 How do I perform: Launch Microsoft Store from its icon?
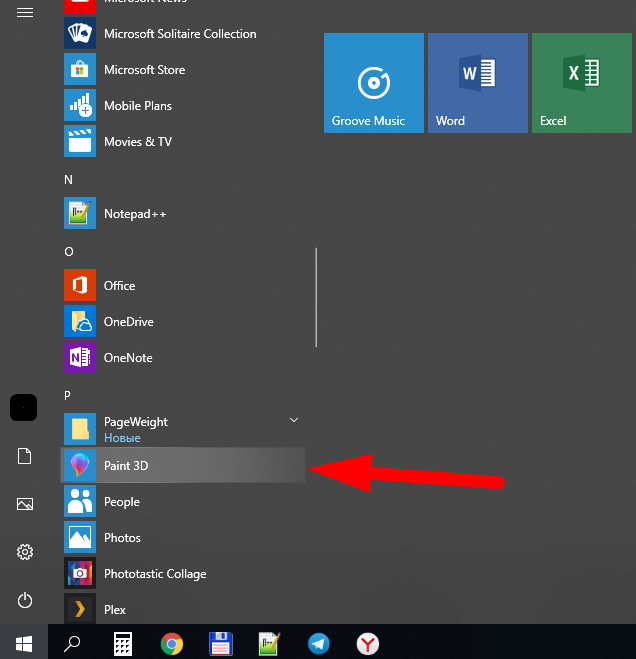(80, 69)
